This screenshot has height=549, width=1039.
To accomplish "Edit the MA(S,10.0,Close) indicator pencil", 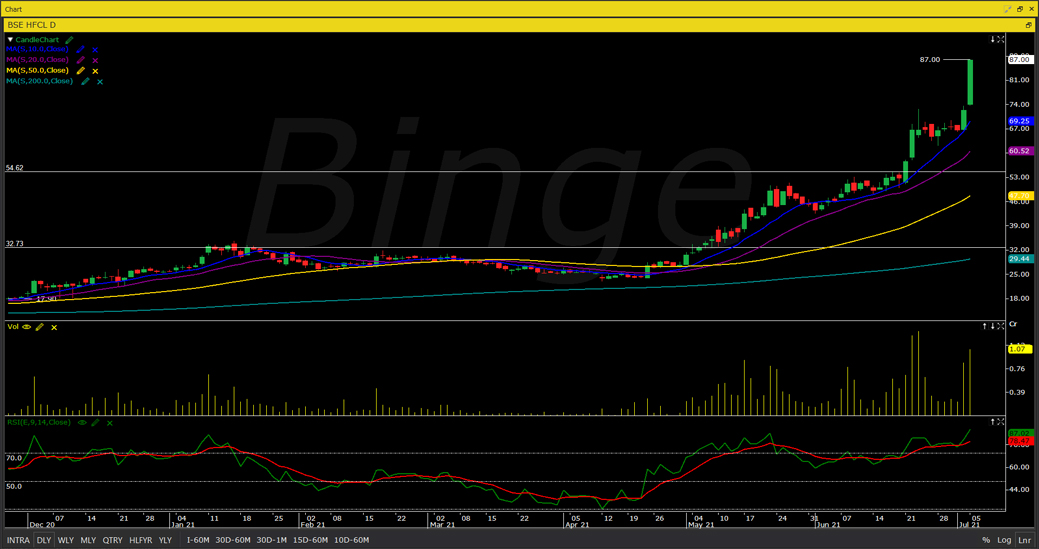I will click(x=80, y=50).
